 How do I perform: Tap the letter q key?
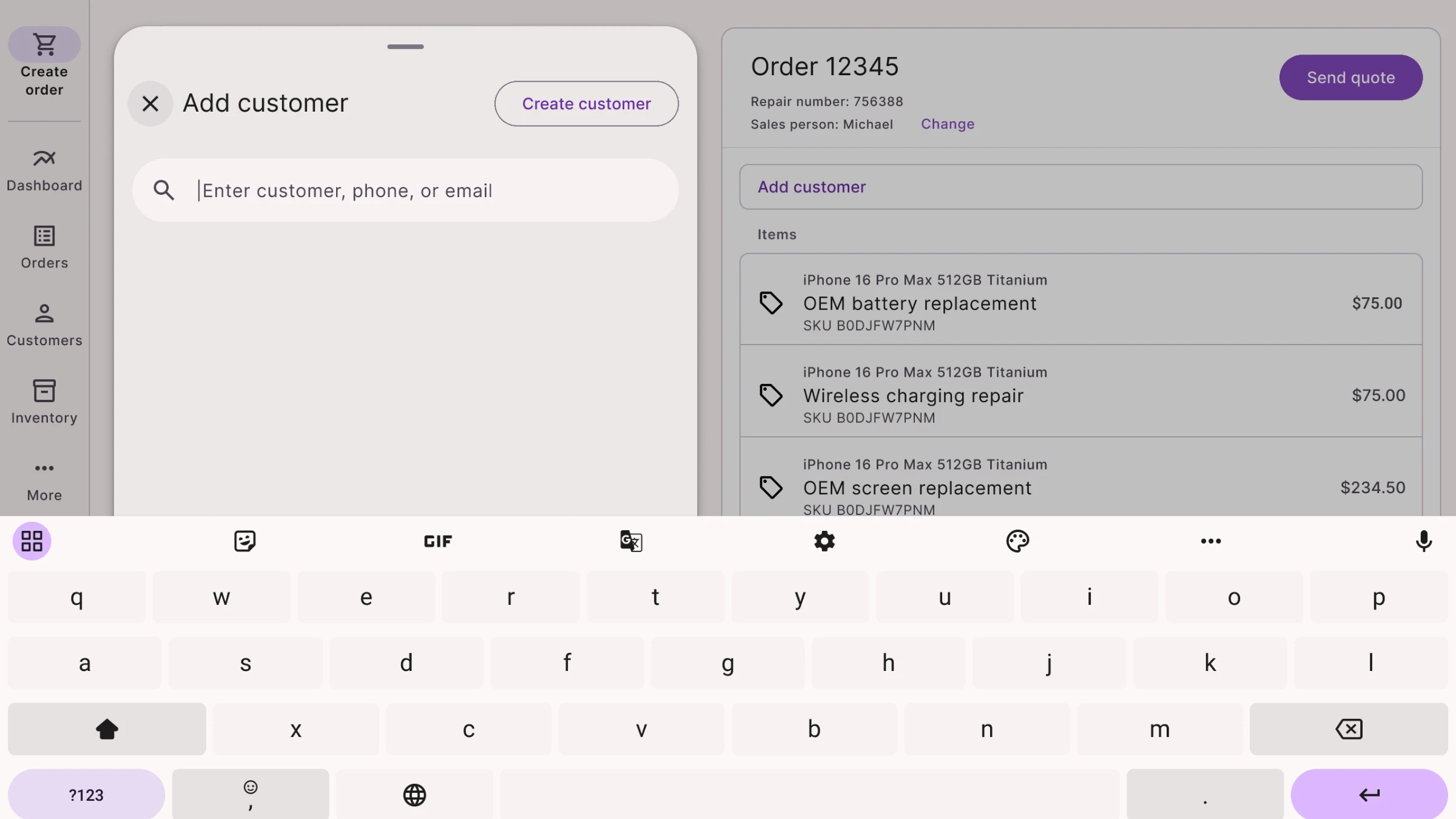coord(76,597)
